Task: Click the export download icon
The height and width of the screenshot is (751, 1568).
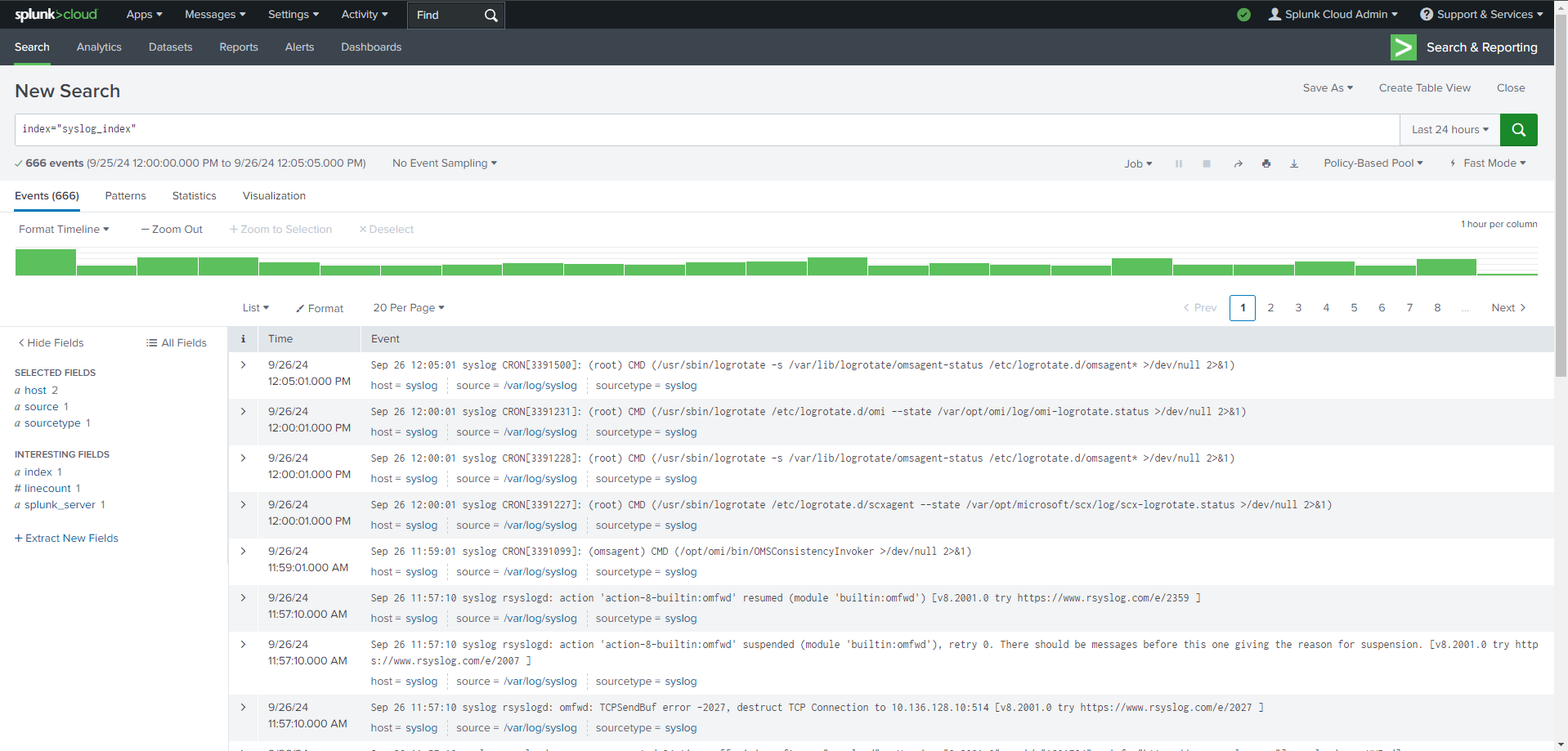Action: 1294,163
